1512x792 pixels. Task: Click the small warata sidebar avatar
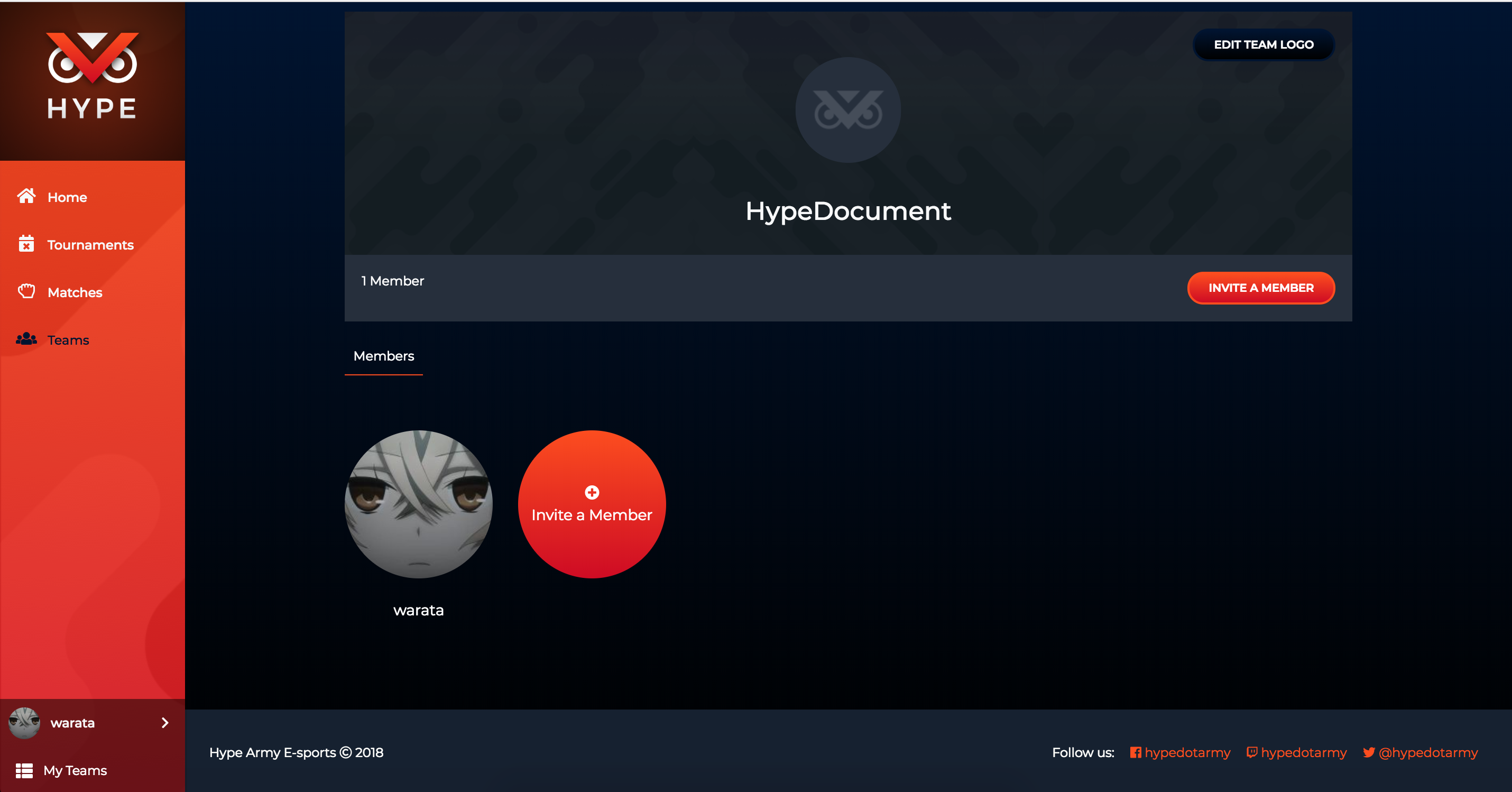24,723
